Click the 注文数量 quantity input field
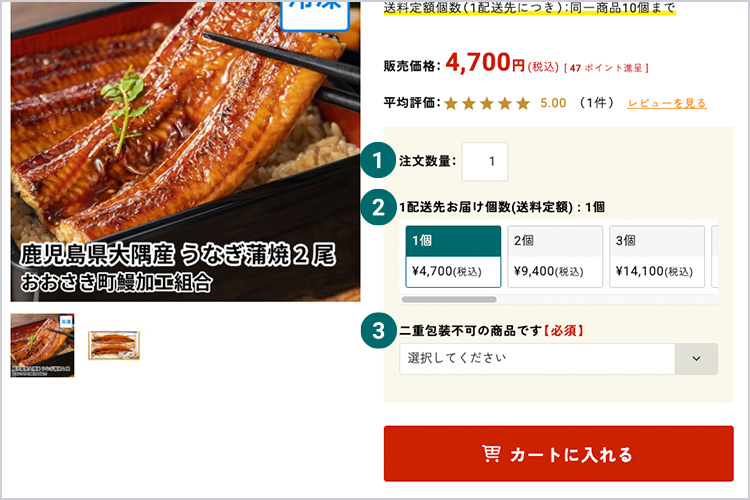 click(485, 162)
